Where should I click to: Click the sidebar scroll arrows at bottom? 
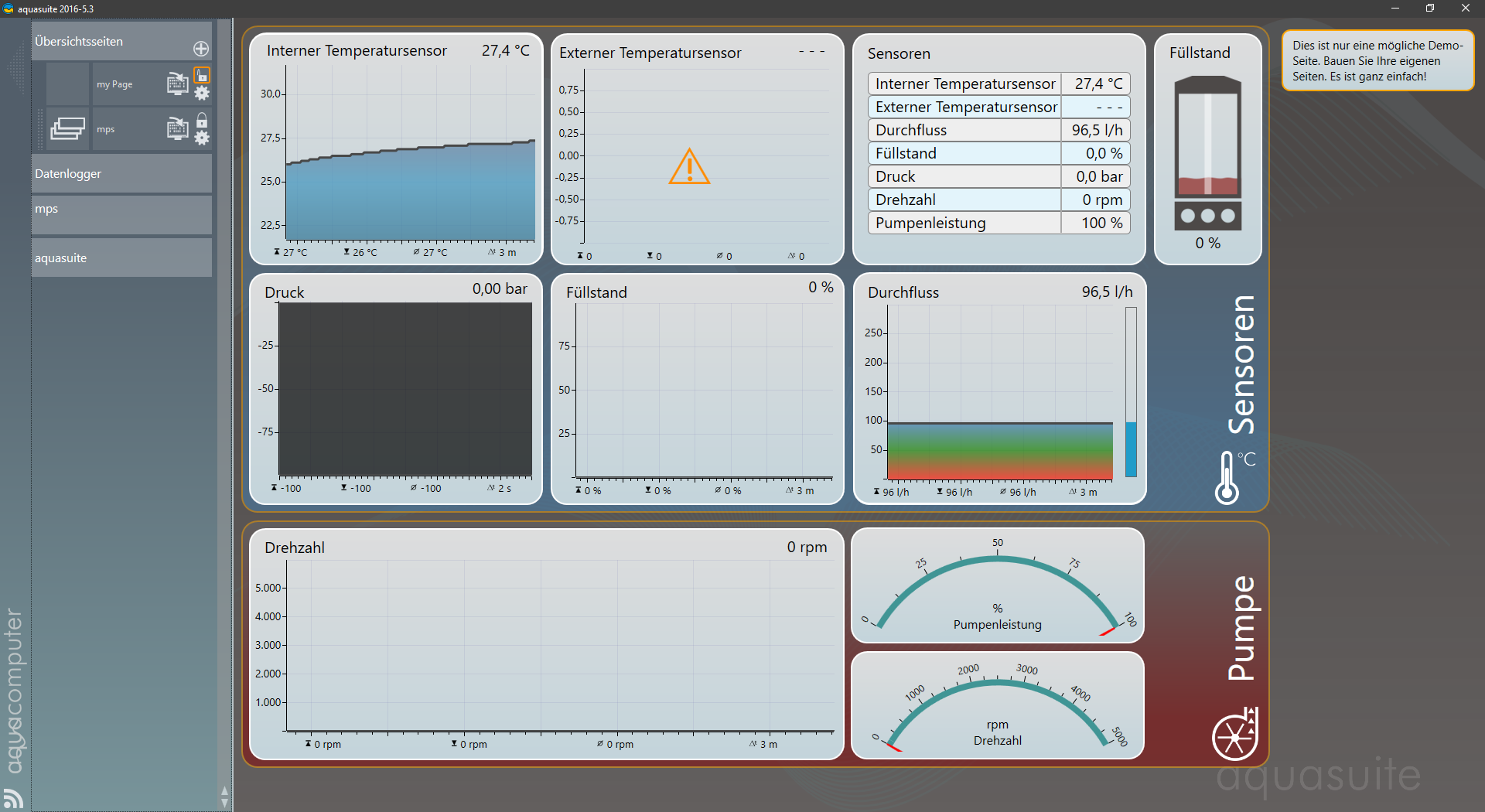(225, 797)
